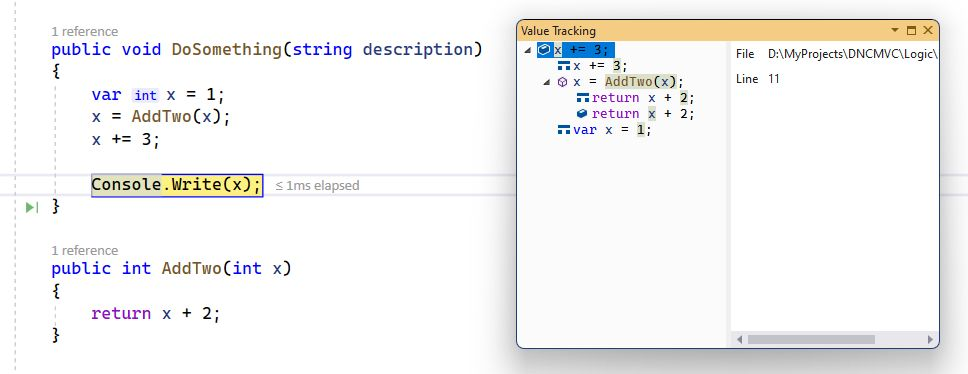The width and height of the screenshot is (968, 374).
Task: Click the icon beside the unselected child 'x += 3;' row
Action: click(x=564, y=66)
